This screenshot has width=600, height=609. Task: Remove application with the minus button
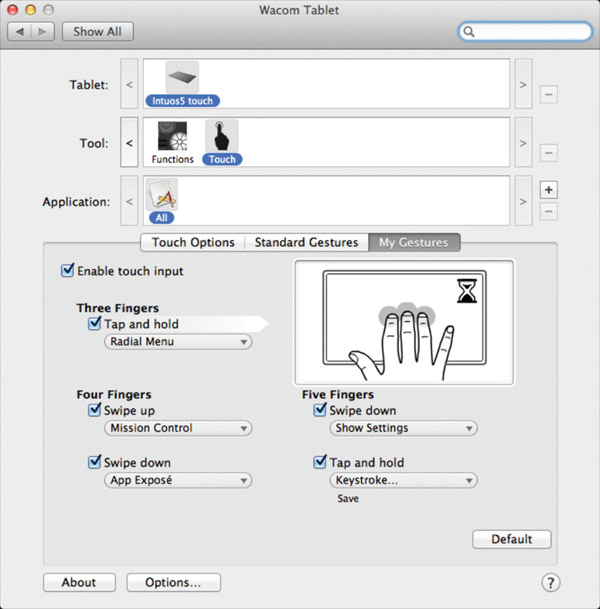coord(548,211)
